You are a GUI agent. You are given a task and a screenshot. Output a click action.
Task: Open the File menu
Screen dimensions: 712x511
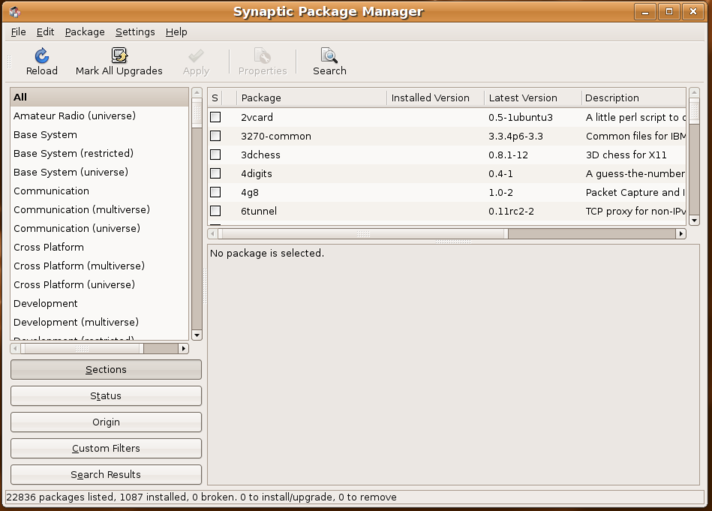[x=18, y=32]
